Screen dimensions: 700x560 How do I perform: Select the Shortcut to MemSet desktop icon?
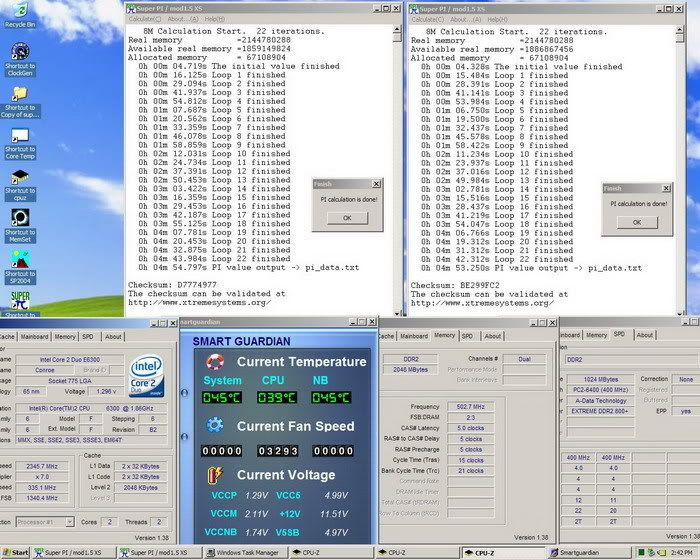[20, 226]
